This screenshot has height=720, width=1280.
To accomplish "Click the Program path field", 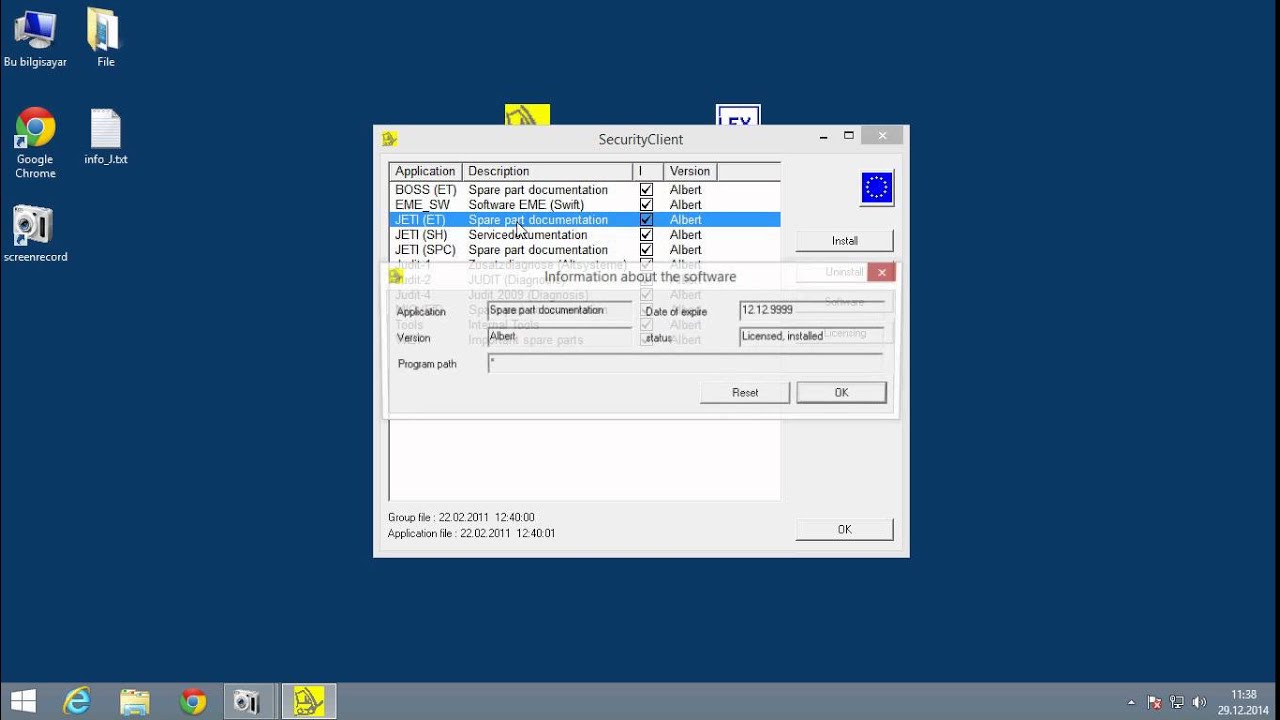I will (x=686, y=364).
